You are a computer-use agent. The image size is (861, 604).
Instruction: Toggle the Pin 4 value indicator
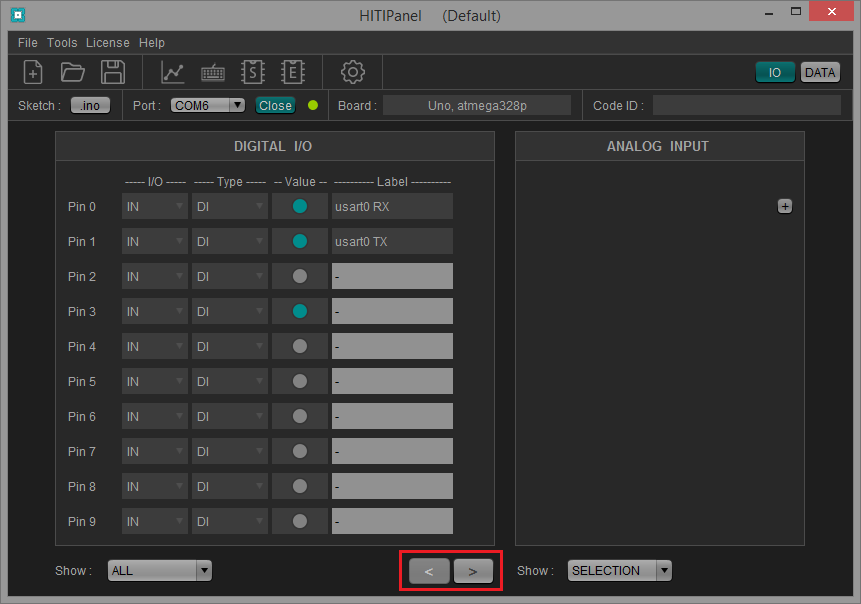click(x=300, y=346)
